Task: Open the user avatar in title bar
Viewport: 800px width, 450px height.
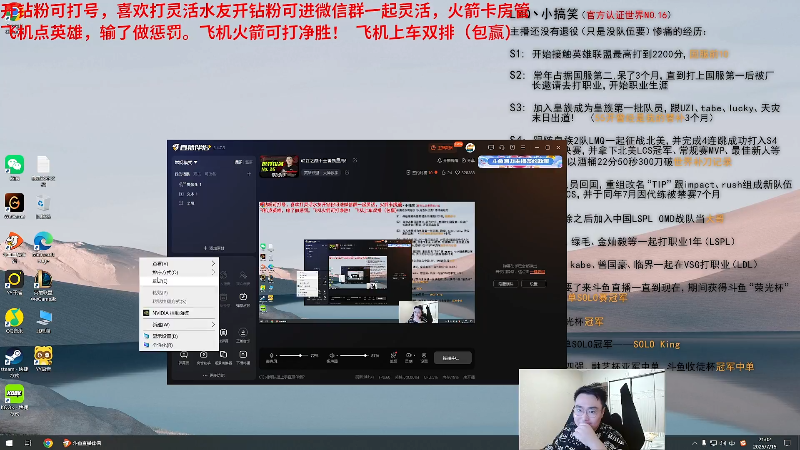Action: 470,147
